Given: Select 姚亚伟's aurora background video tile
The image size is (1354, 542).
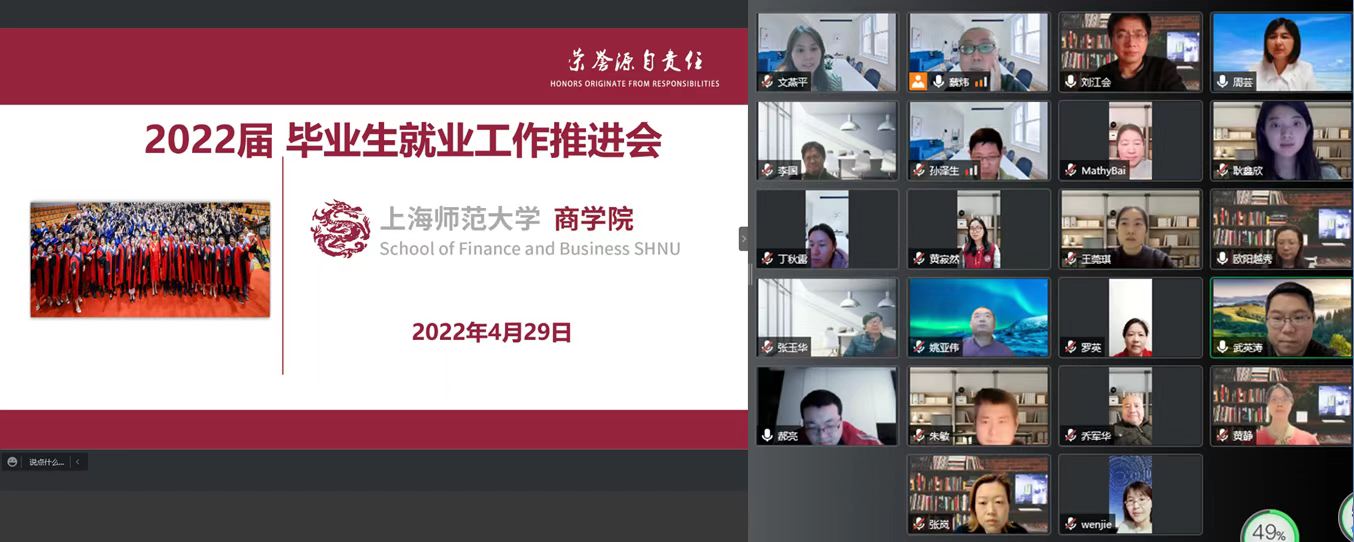Looking at the screenshot, I should (x=979, y=317).
